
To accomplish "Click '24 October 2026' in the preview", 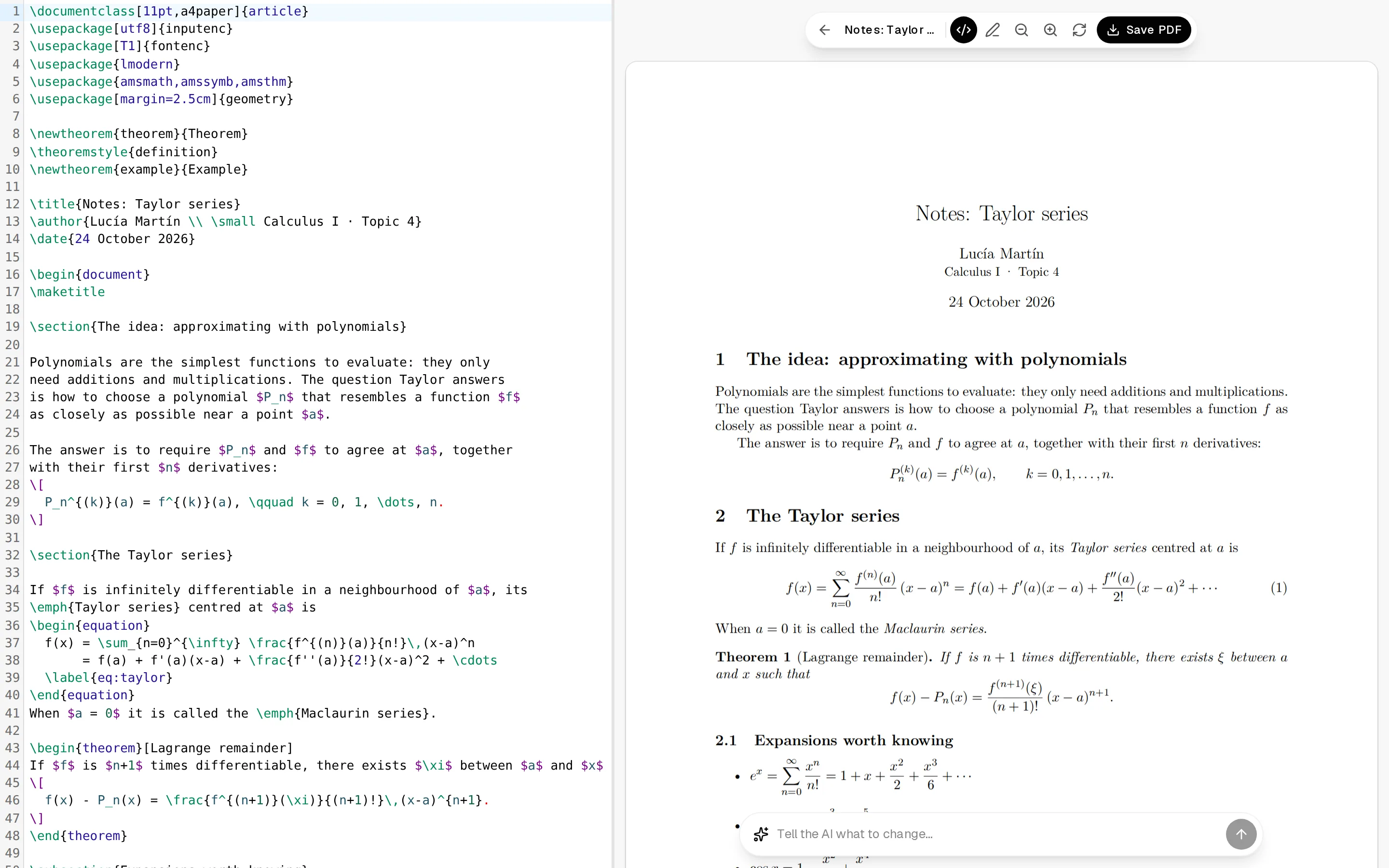I will pos(1002,302).
